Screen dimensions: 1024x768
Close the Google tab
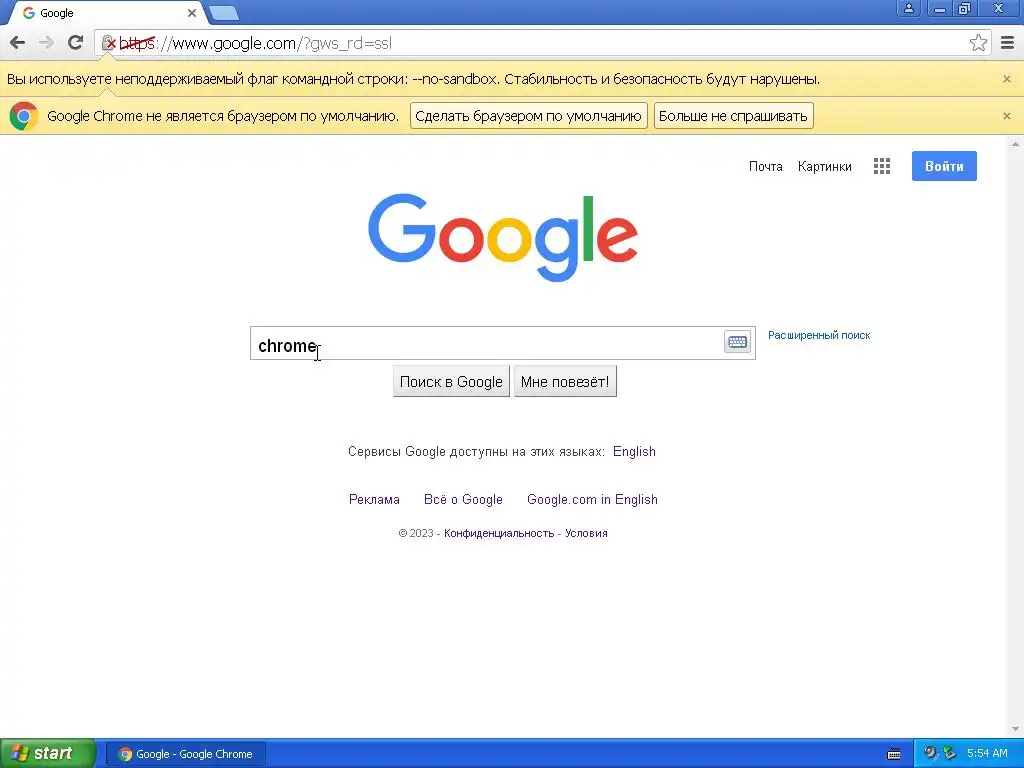point(192,13)
